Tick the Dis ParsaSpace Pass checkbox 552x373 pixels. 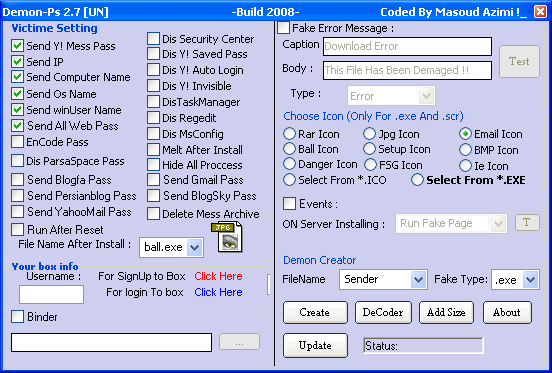(x=17, y=160)
